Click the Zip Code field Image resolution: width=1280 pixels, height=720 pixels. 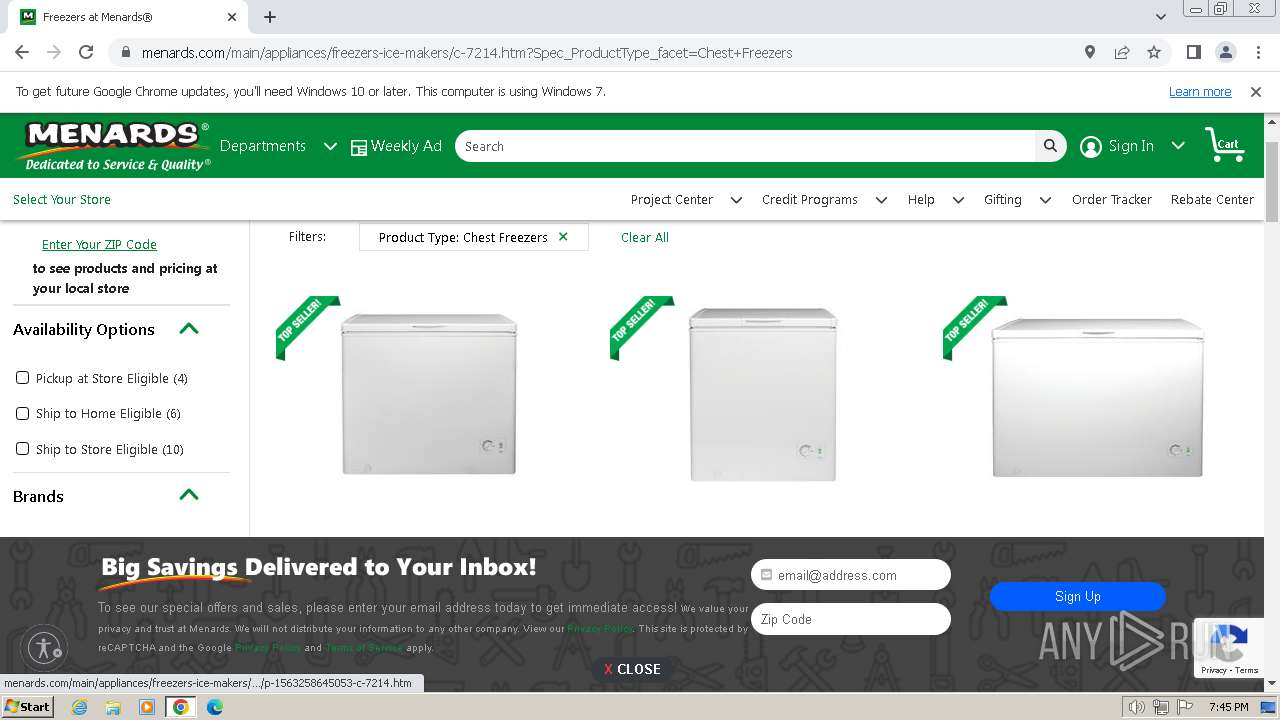click(x=851, y=619)
